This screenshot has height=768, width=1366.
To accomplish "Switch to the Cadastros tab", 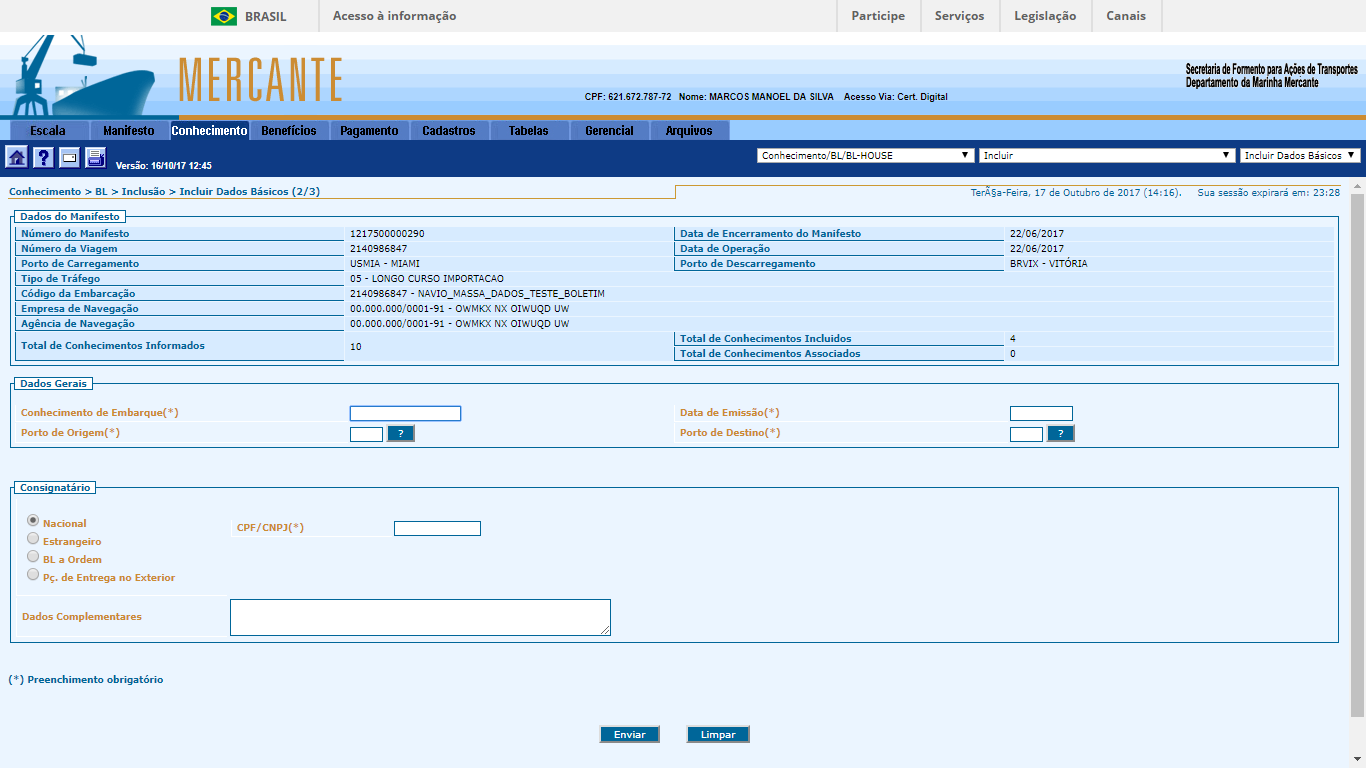I will tap(449, 131).
